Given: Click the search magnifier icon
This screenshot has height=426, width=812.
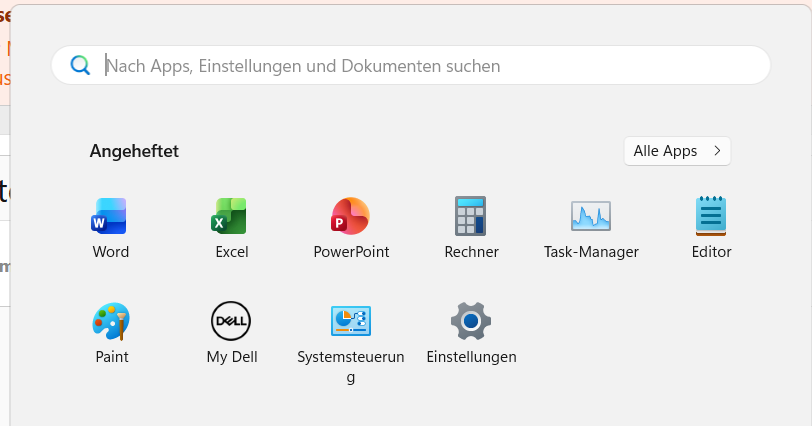Looking at the screenshot, I should click(80, 65).
